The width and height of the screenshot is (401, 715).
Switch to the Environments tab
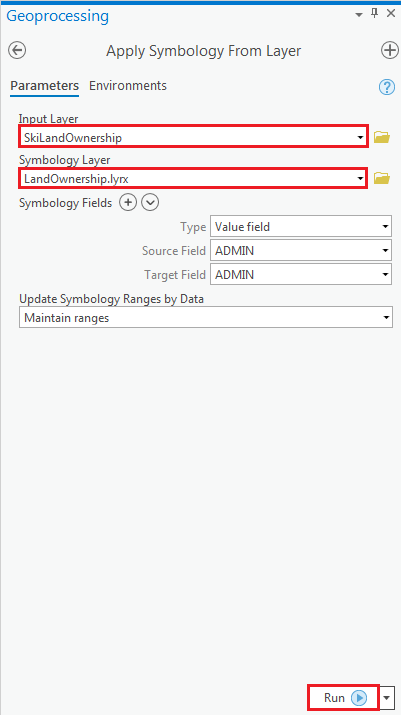(128, 86)
